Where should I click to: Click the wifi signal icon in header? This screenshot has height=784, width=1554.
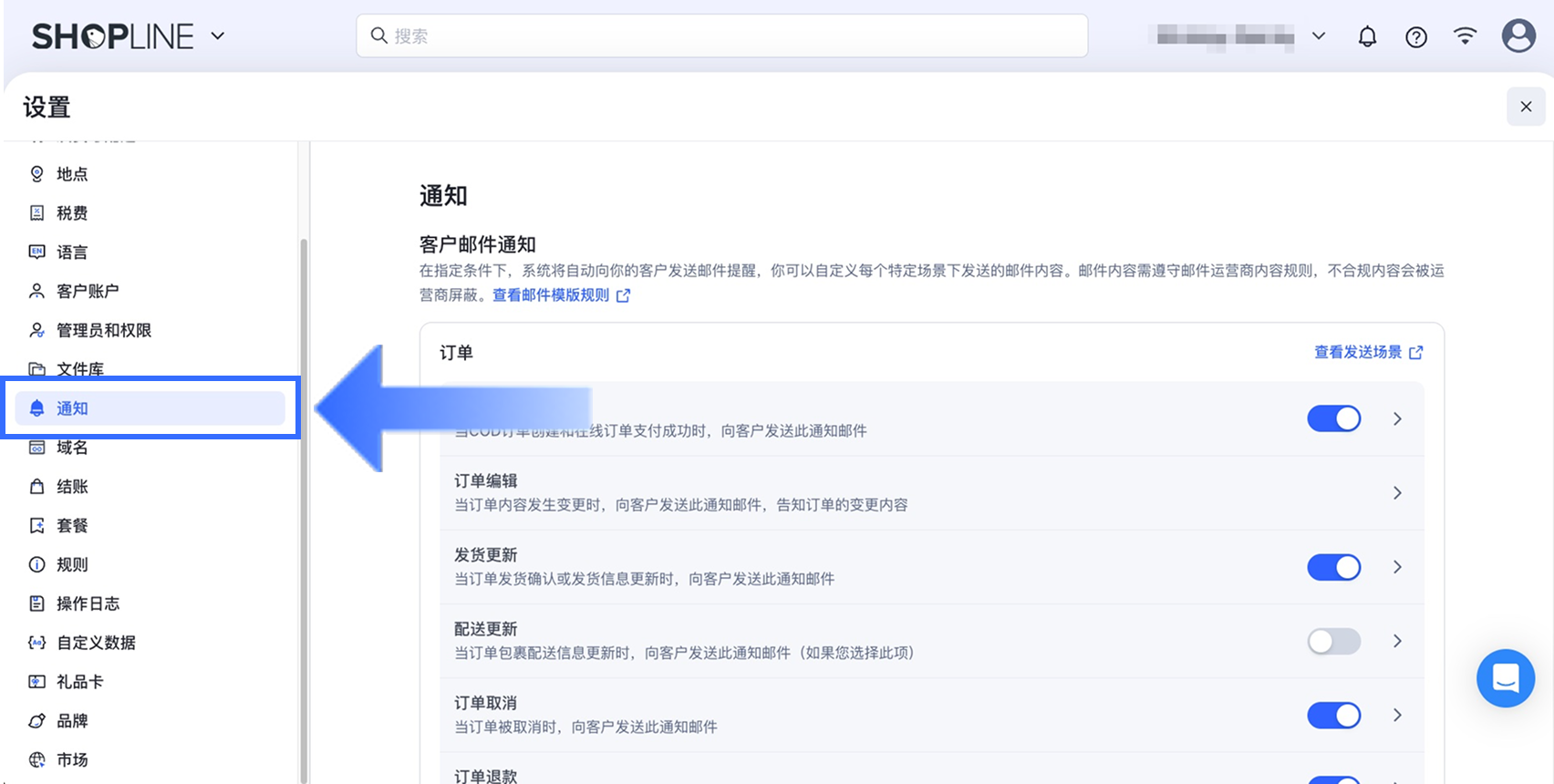[x=1466, y=36]
